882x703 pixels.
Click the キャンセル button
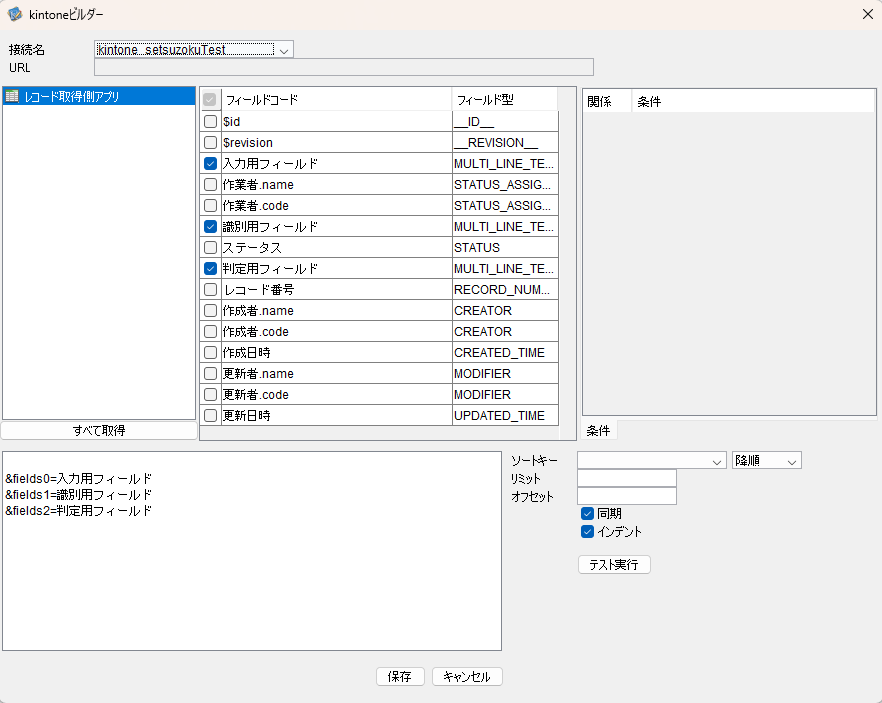[x=467, y=677]
